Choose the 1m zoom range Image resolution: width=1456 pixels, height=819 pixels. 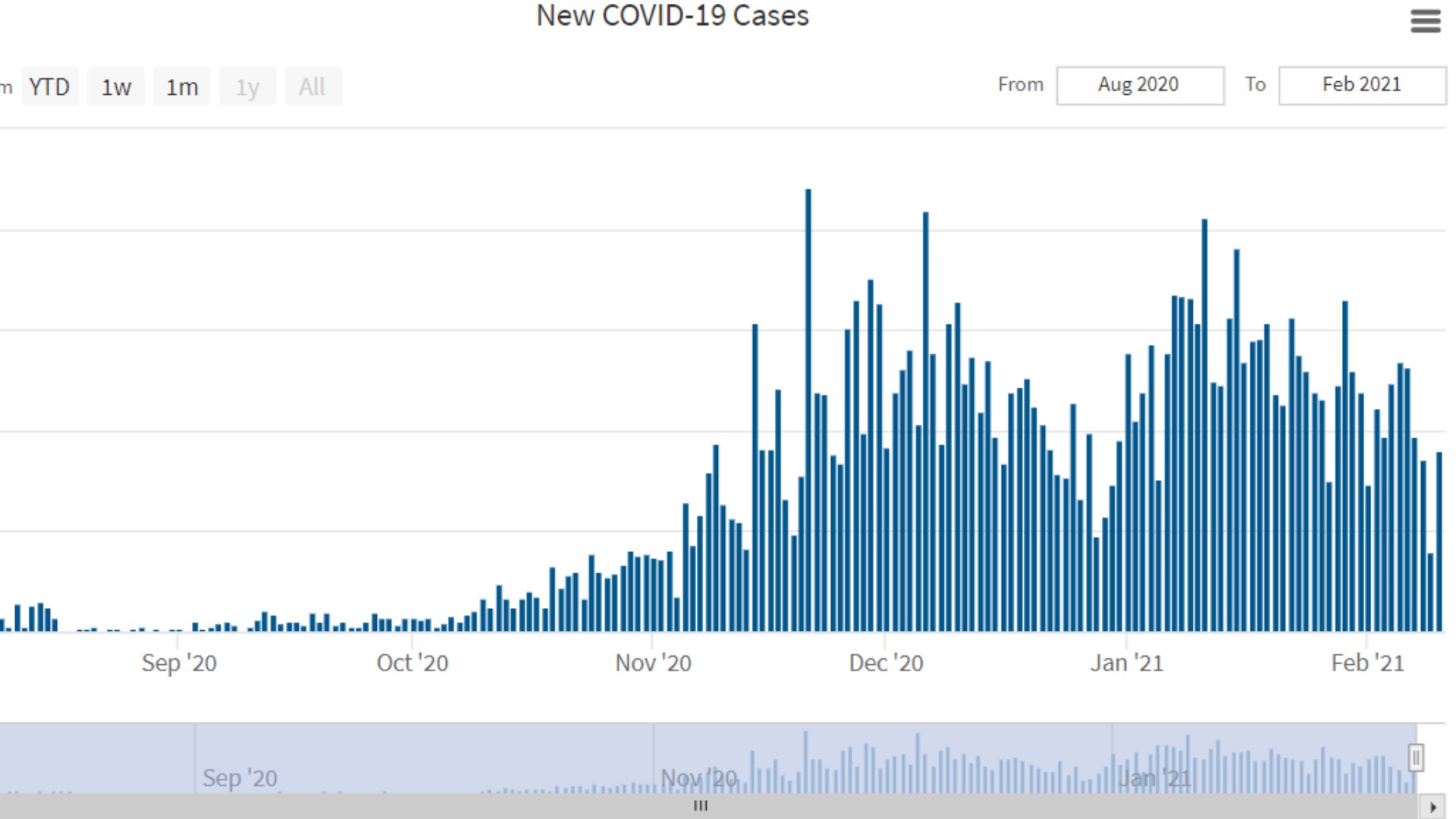(x=182, y=86)
